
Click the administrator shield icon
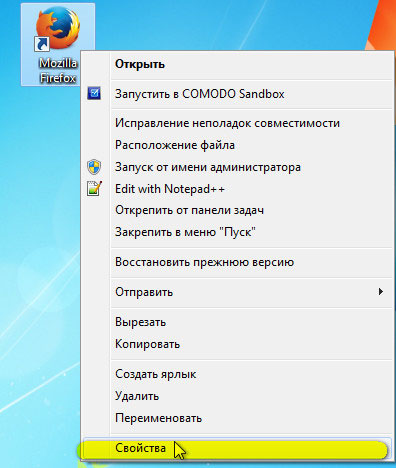click(x=94, y=167)
